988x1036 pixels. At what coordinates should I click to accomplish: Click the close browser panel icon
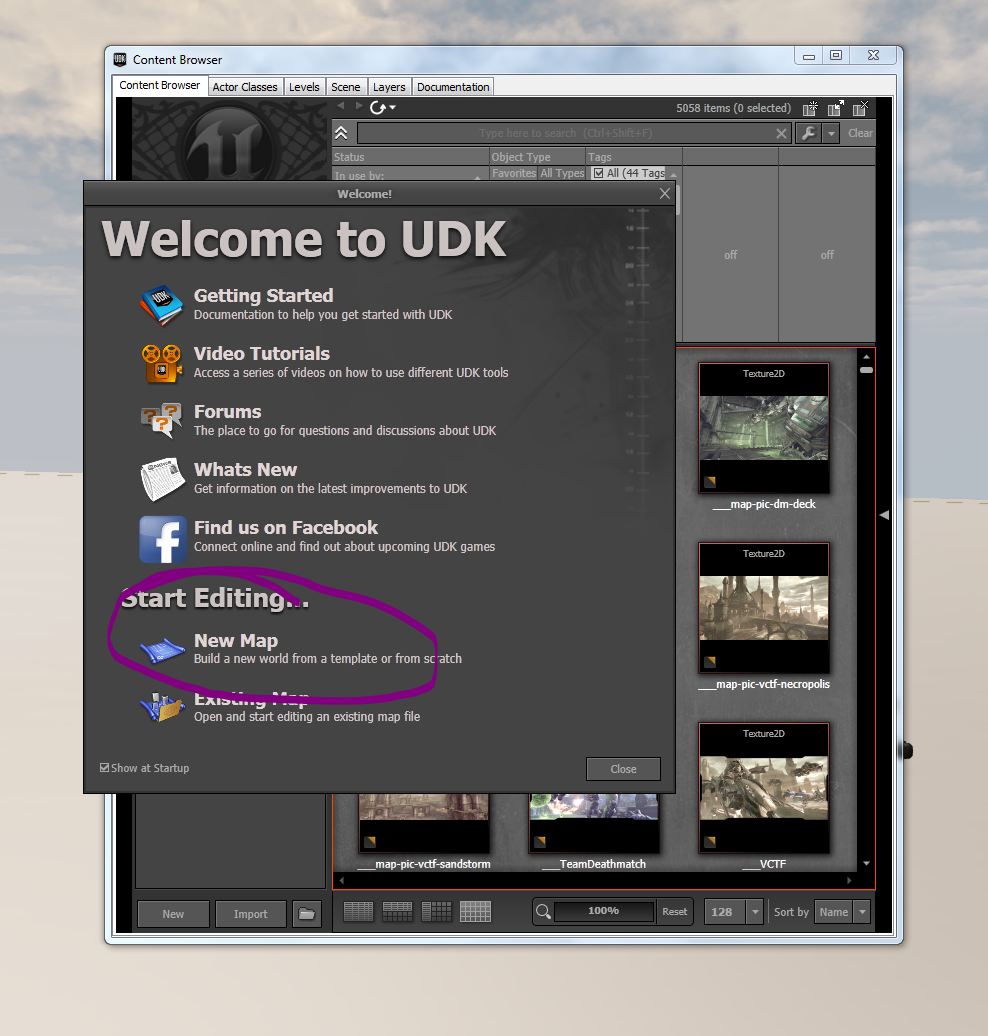pos(860,108)
